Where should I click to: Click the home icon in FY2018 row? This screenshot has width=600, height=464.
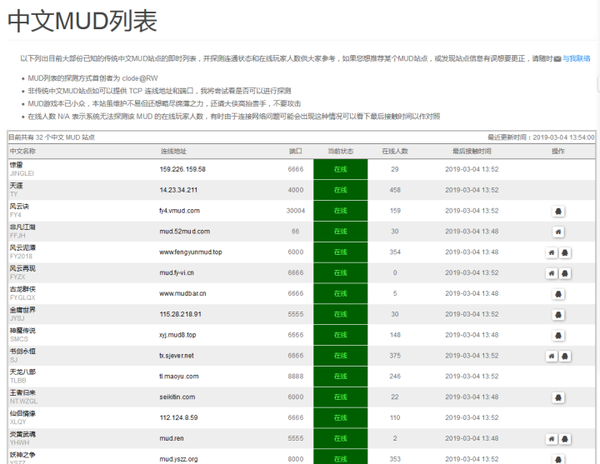[551, 252]
